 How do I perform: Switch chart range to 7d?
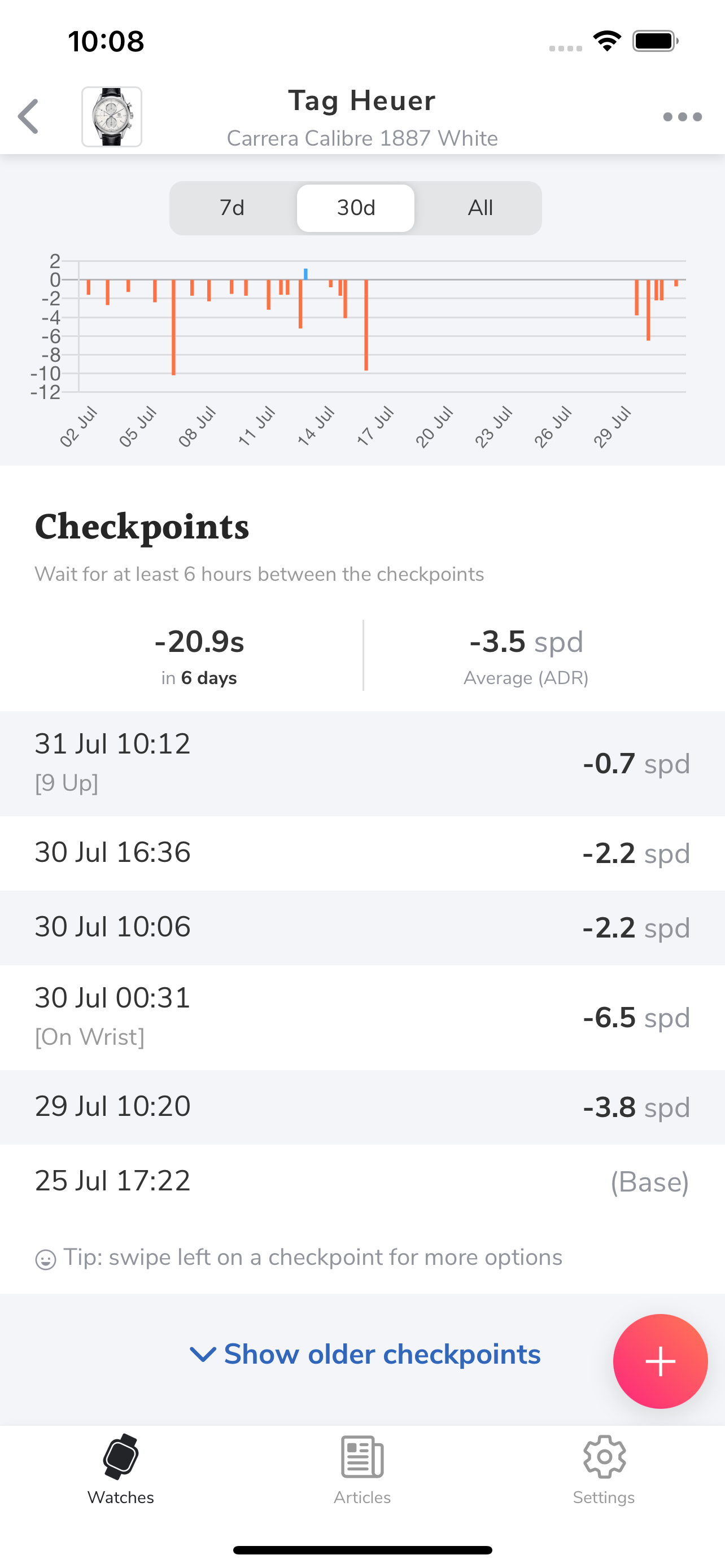pyautogui.click(x=232, y=208)
